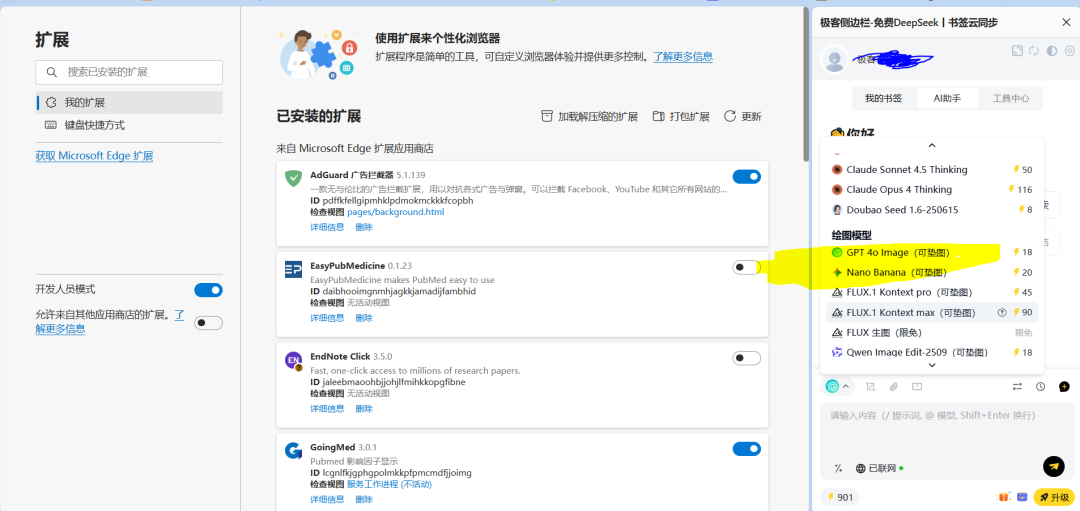Screen dimensions: 1080x511
Task: Click the screenshot crop icon below the model list
Action: point(871,386)
